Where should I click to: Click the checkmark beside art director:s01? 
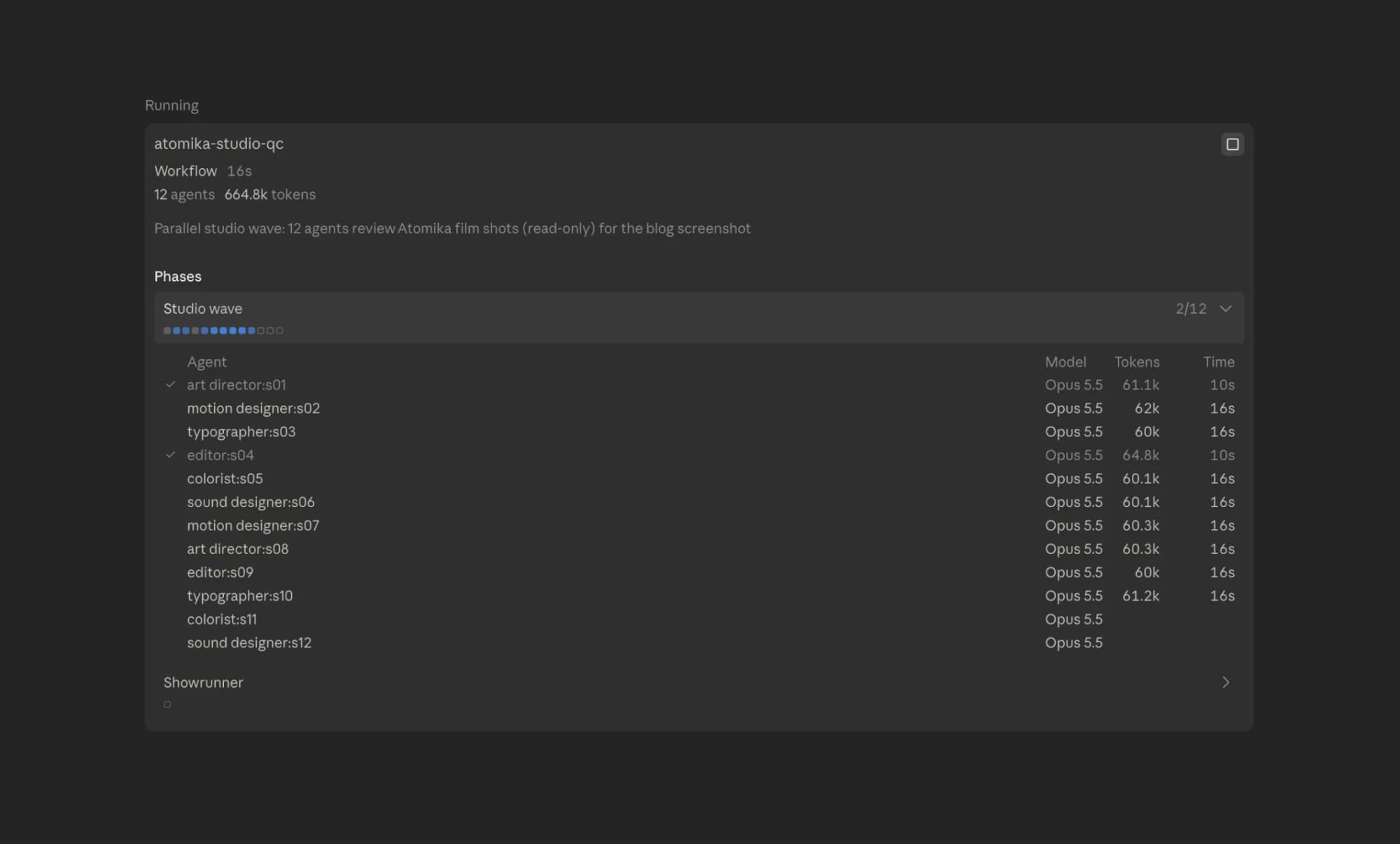[170, 385]
